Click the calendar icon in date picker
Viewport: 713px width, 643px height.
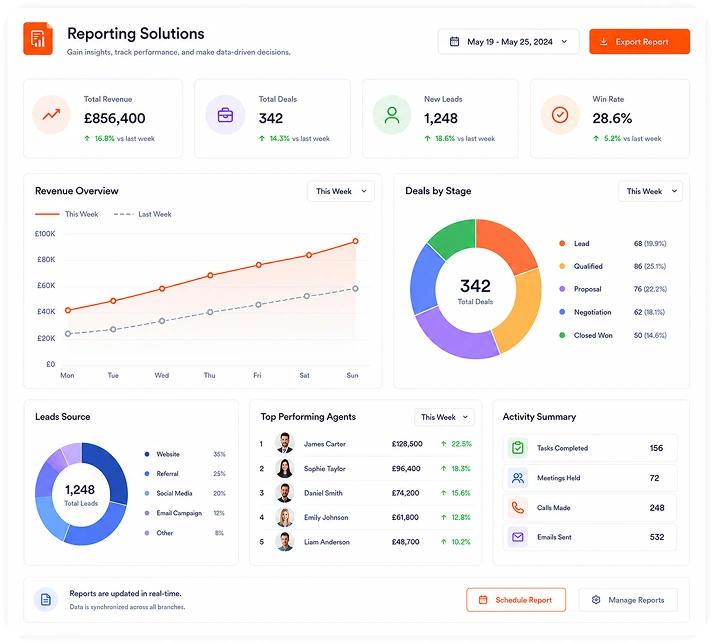coord(454,41)
